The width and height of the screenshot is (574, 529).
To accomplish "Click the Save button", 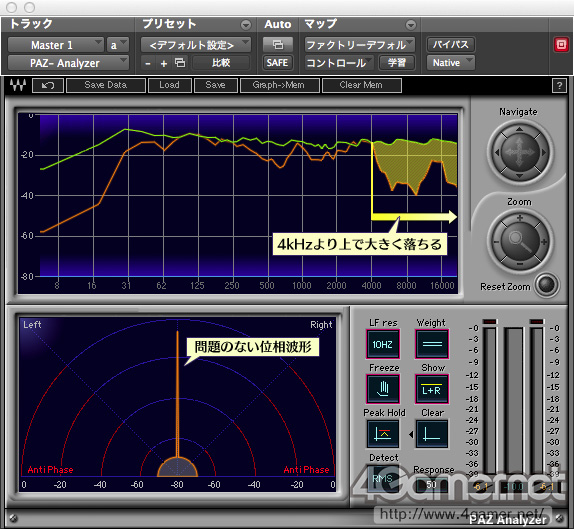I will tap(216, 85).
